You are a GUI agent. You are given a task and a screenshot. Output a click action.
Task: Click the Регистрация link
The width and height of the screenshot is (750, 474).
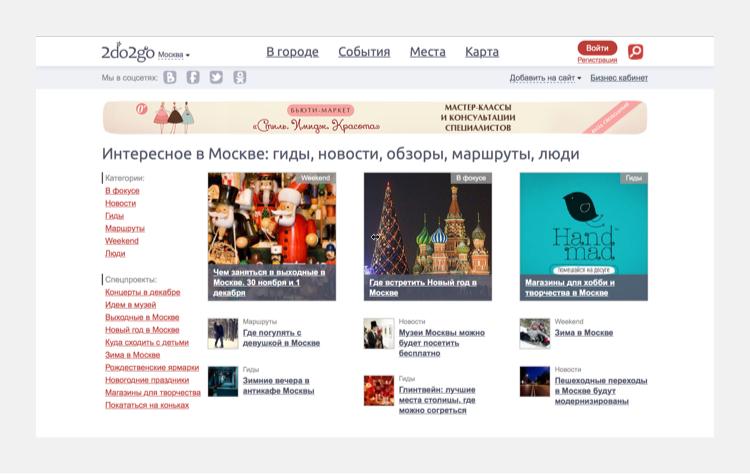coord(597,61)
